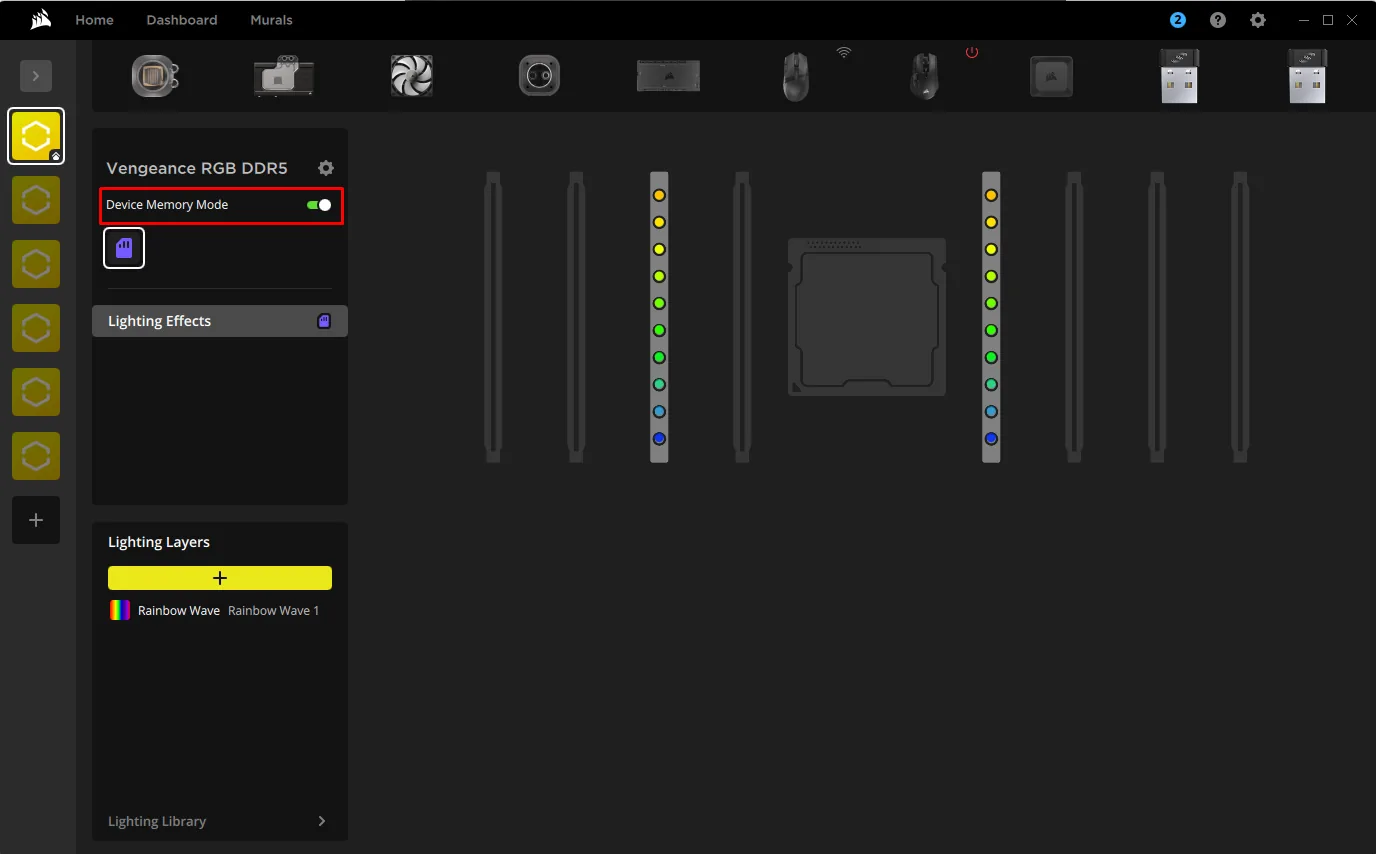Toggle Device Memory Mode switch
1376x854 pixels.
point(319,204)
